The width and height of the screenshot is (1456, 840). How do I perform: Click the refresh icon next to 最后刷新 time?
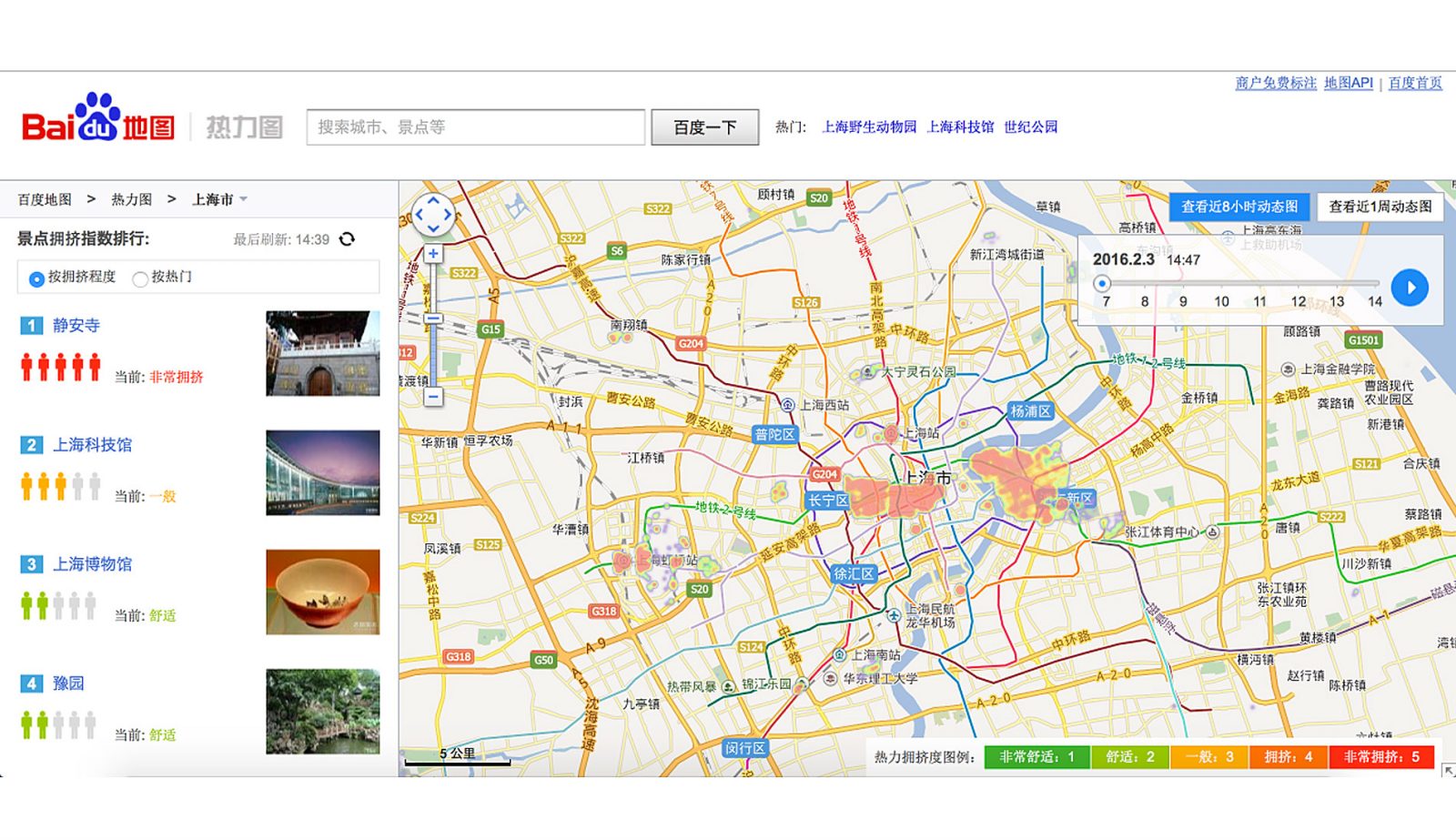tap(347, 239)
